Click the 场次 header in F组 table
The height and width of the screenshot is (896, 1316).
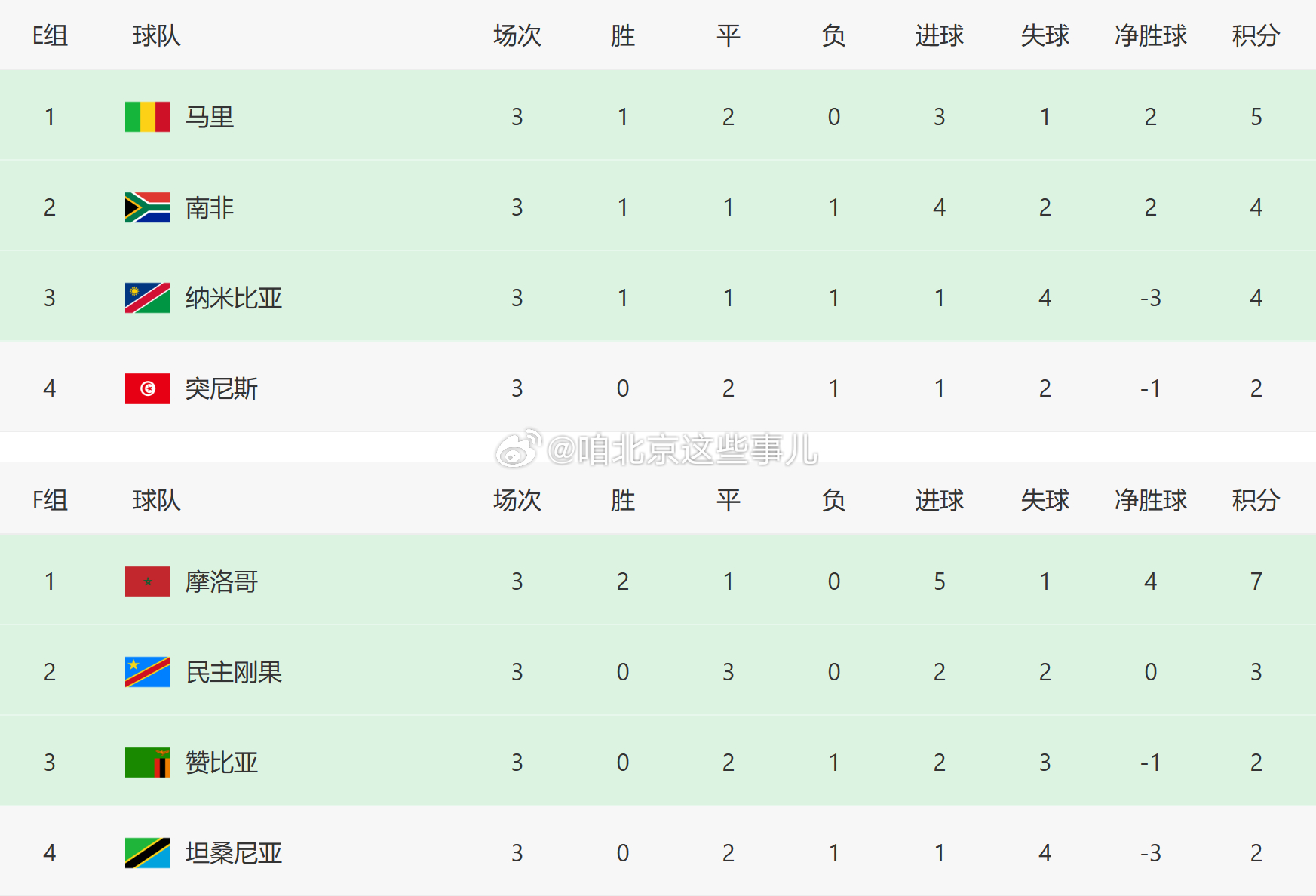[517, 500]
